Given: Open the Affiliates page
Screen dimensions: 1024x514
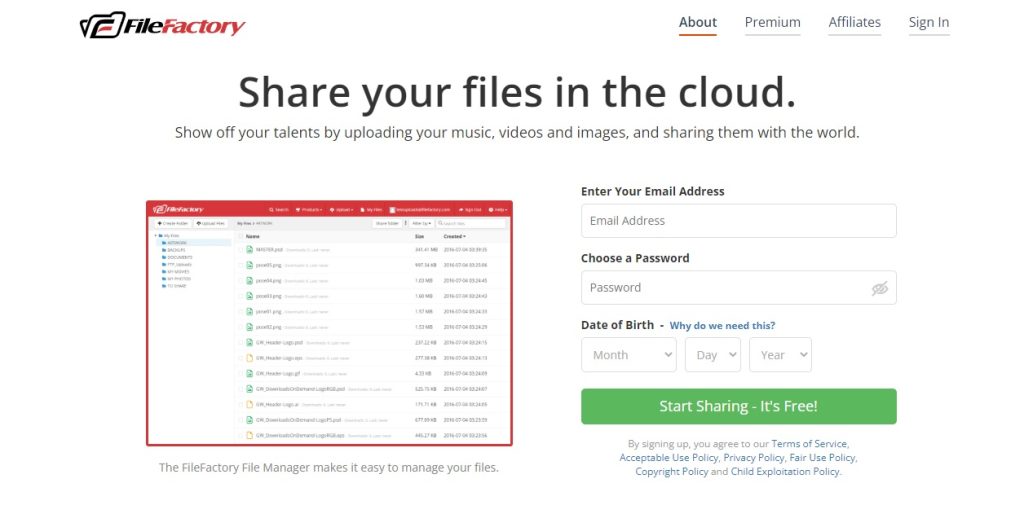Looking at the screenshot, I should [x=854, y=22].
